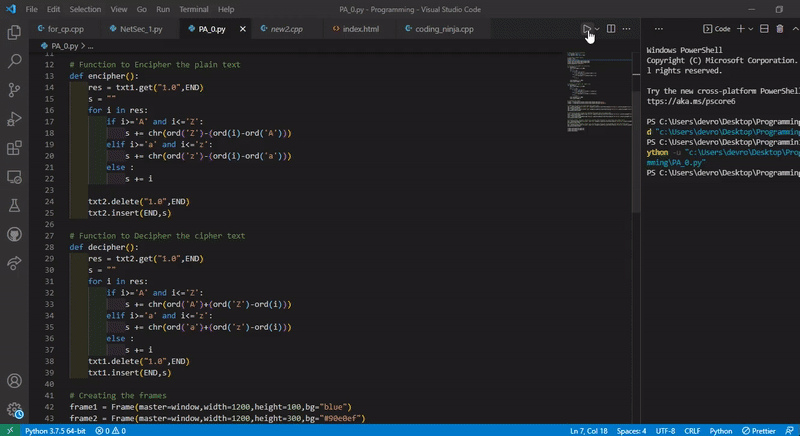Image resolution: width=800 pixels, height=436 pixels.
Task: Open the Explorer view in activity bar
Action: [14, 33]
